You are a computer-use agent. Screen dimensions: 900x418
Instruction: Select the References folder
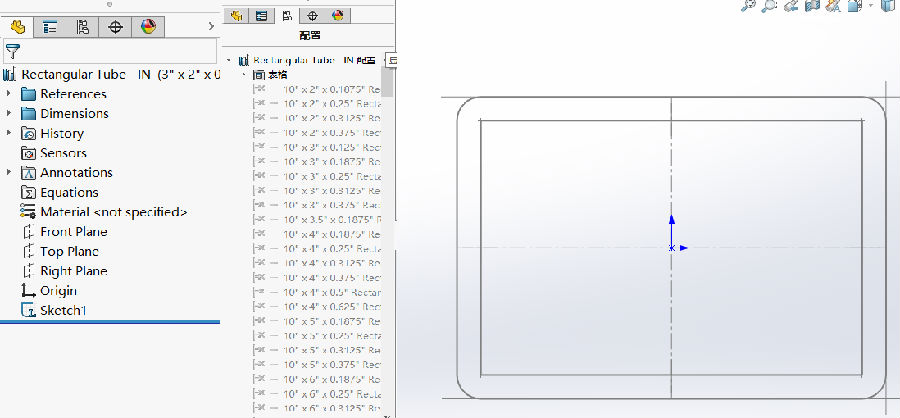point(64,94)
